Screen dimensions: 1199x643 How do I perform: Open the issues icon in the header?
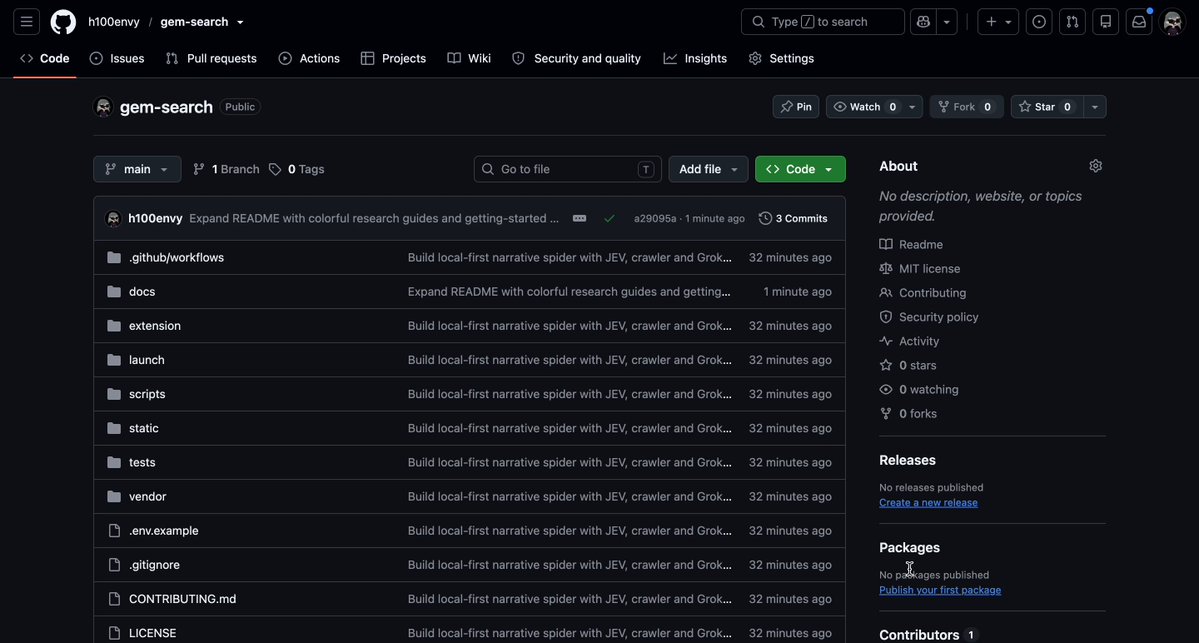(1038, 22)
